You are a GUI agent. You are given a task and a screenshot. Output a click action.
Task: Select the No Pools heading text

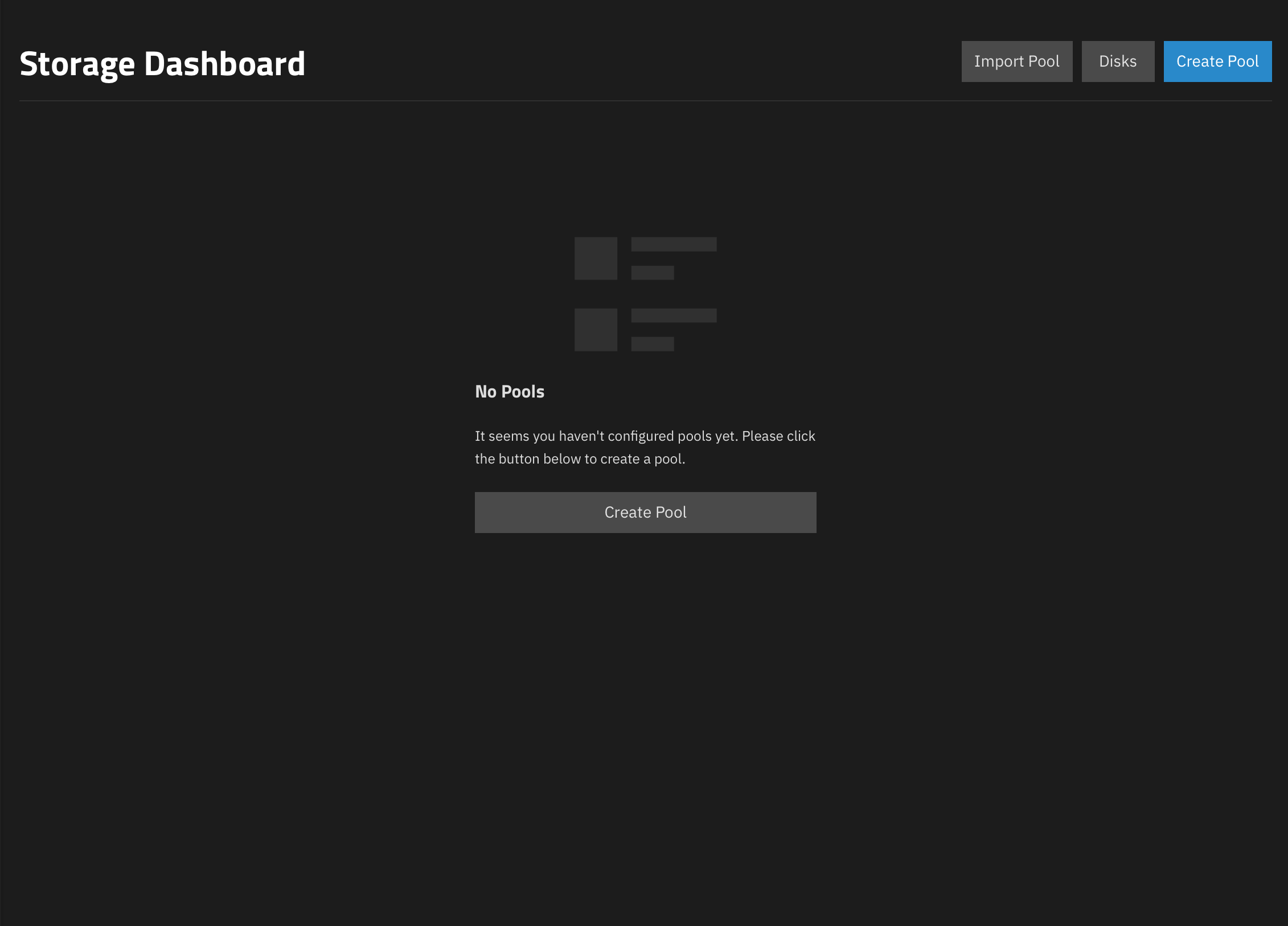(x=510, y=391)
